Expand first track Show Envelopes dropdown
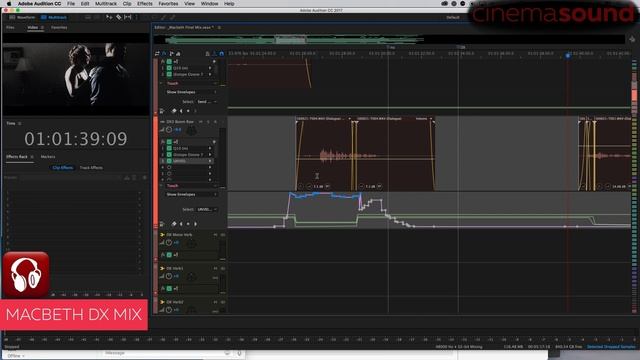This screenshot has width=640, height=360. 191,92
